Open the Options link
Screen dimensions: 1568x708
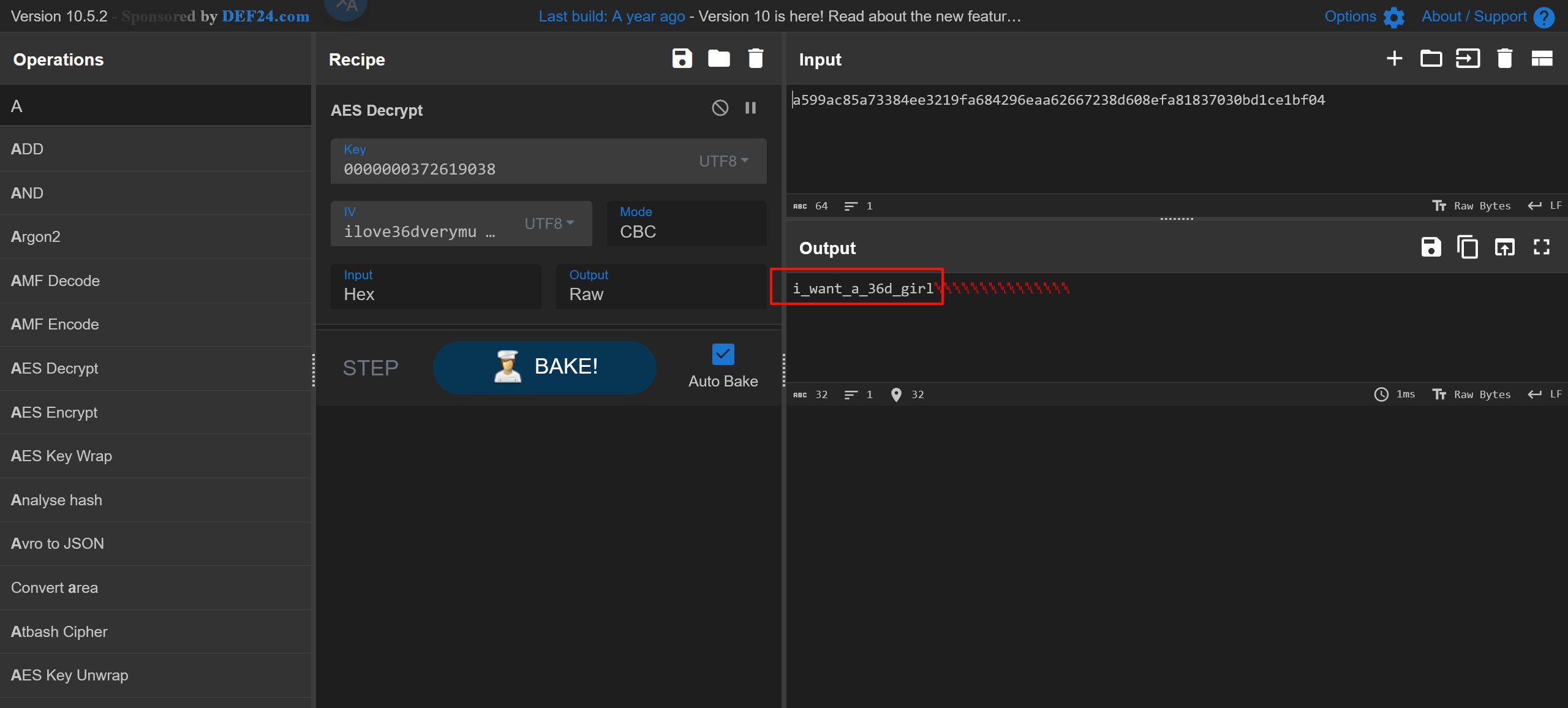click(1351, 17)
